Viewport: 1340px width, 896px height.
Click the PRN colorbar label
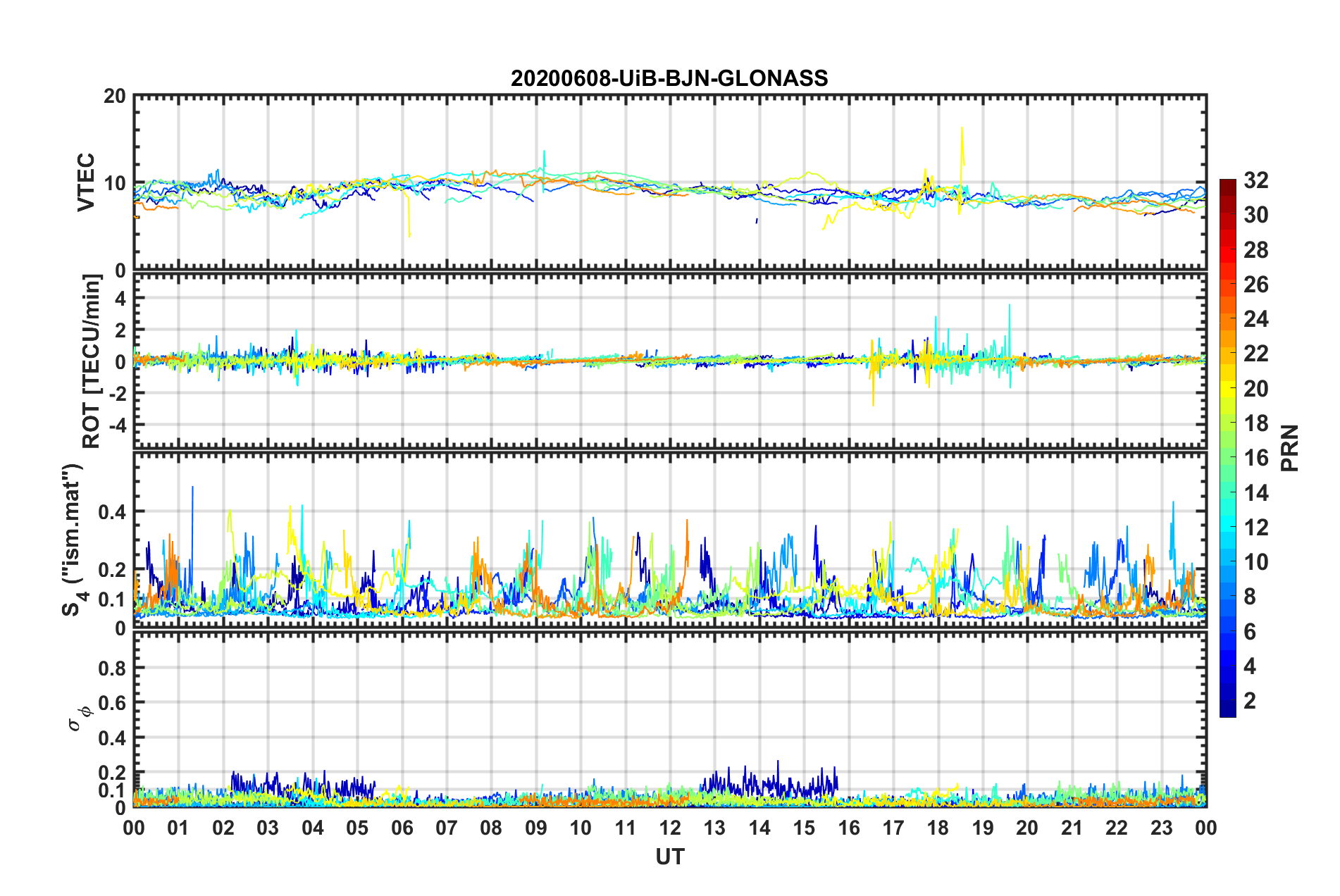point(1290,448)
